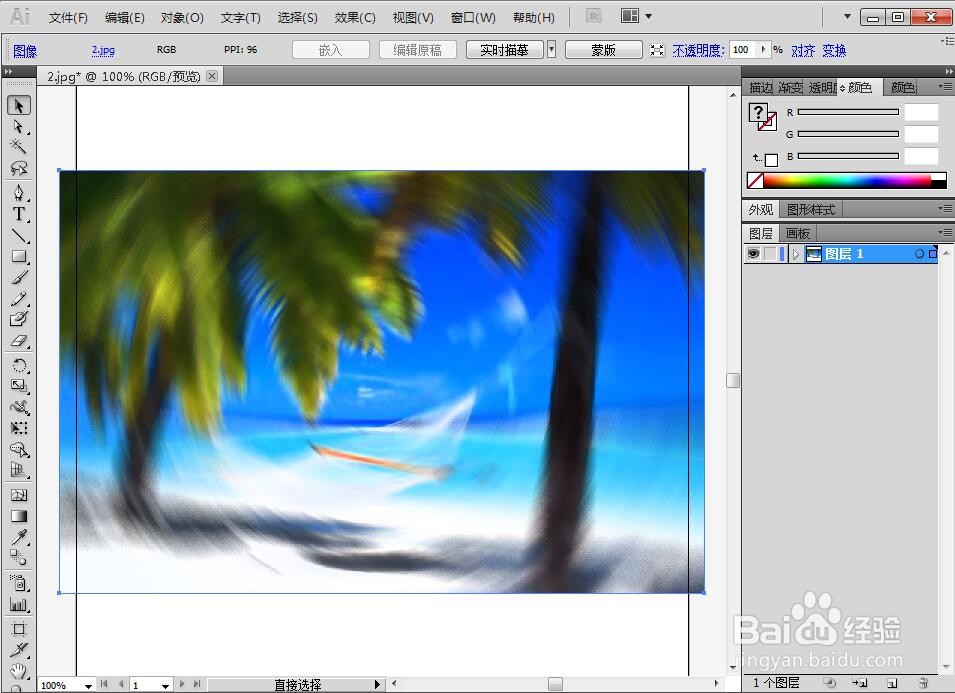Click the 2.jpg linked file link

[104, 51]
